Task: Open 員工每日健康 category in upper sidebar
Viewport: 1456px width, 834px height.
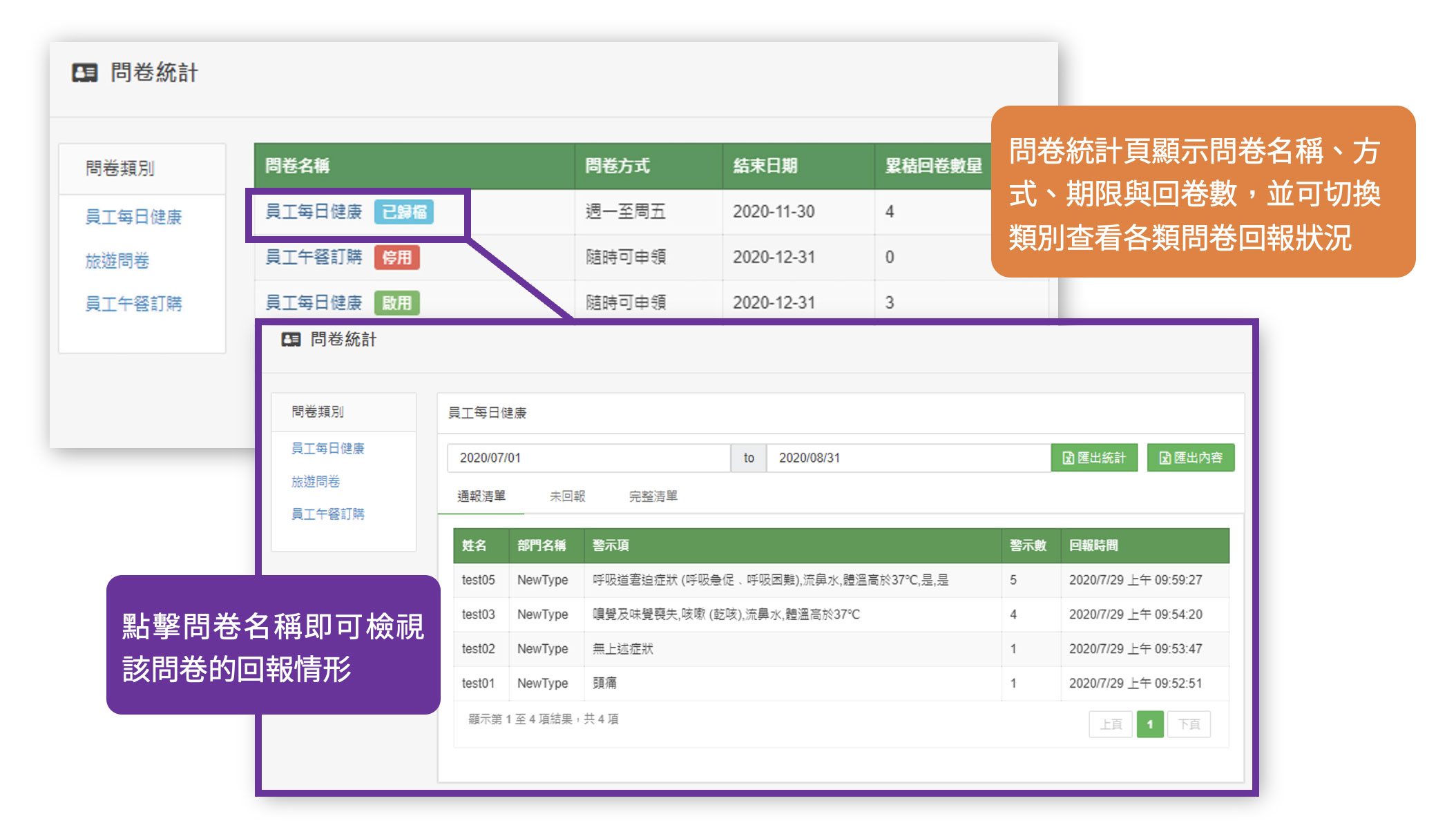Action: coord(133,217)
